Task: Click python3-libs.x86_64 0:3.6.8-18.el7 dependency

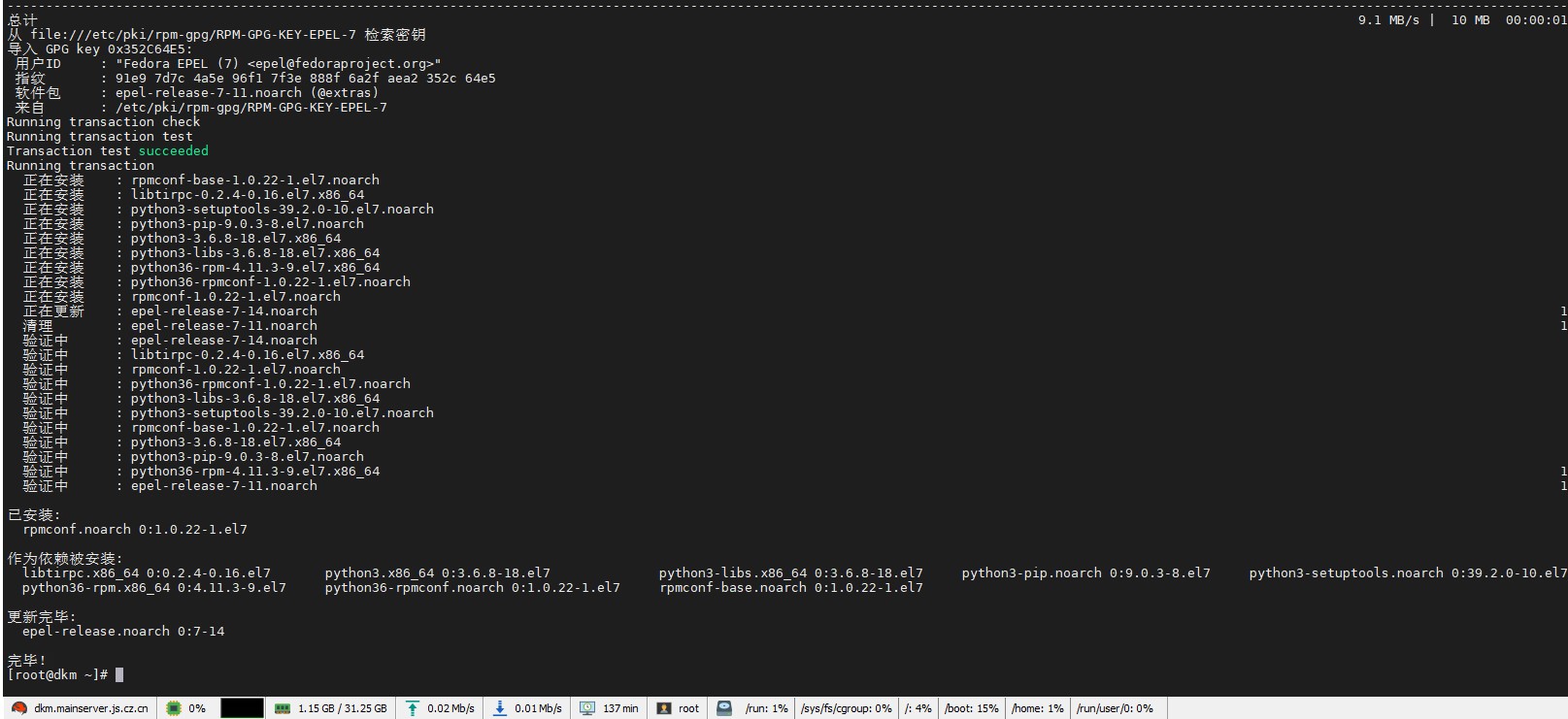Action: pos(791,572)
